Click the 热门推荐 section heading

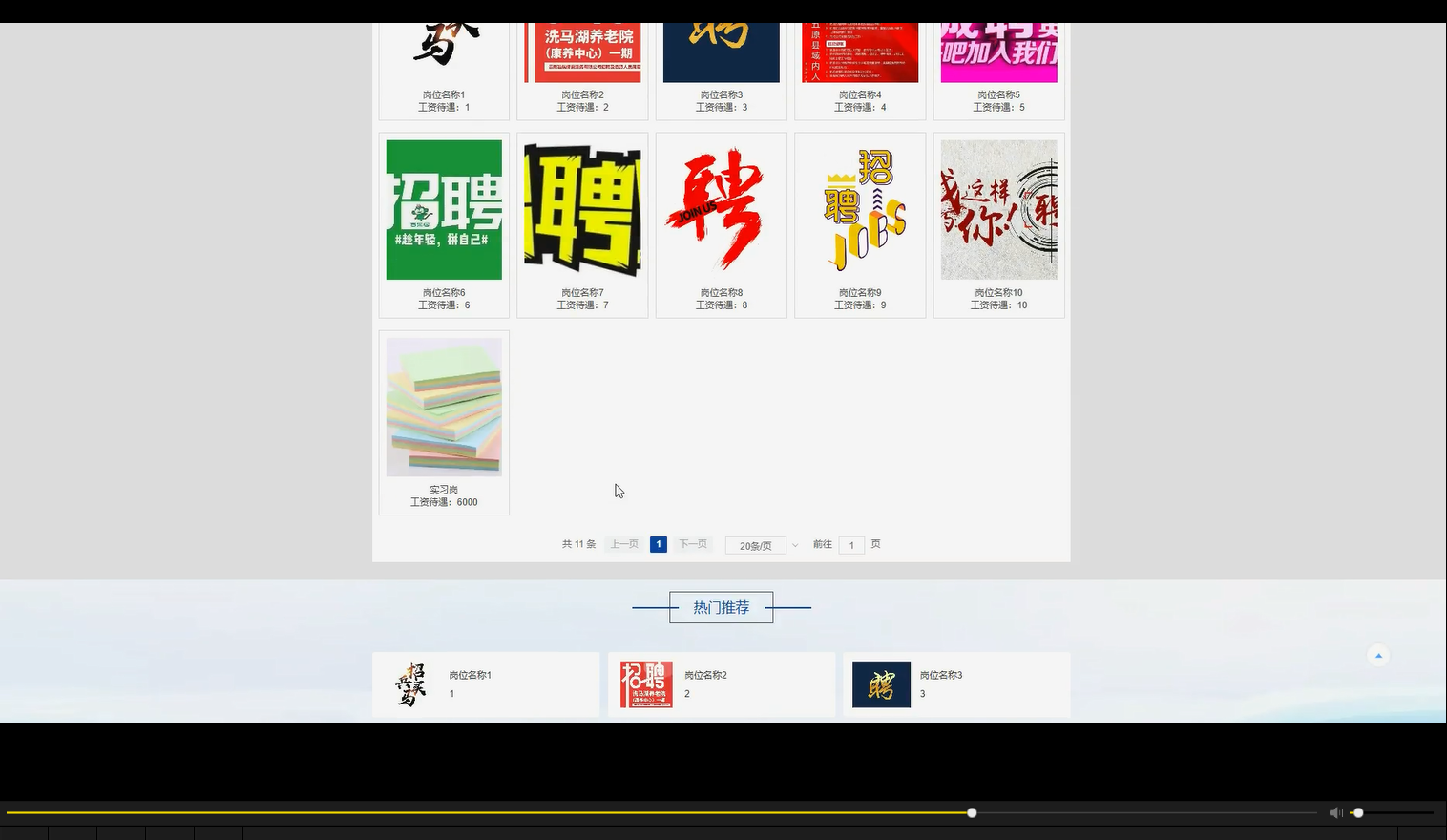click(x=722, y=607)
